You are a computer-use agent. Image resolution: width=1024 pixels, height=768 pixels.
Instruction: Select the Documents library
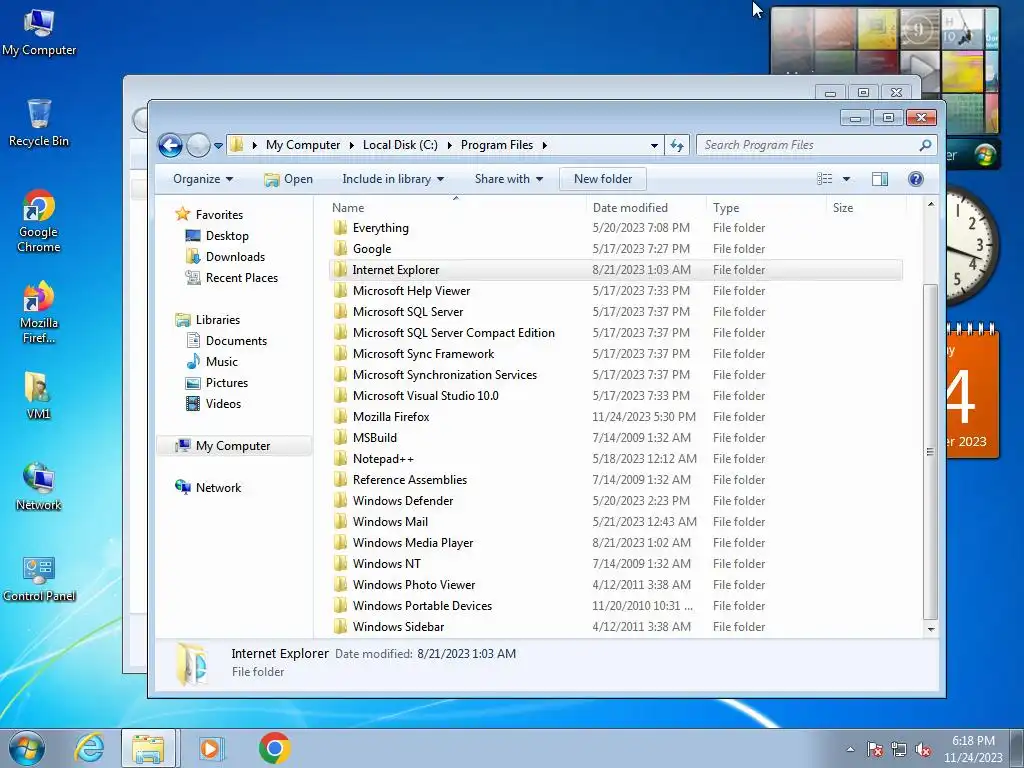pyautogui.click(x=227, y=340)
